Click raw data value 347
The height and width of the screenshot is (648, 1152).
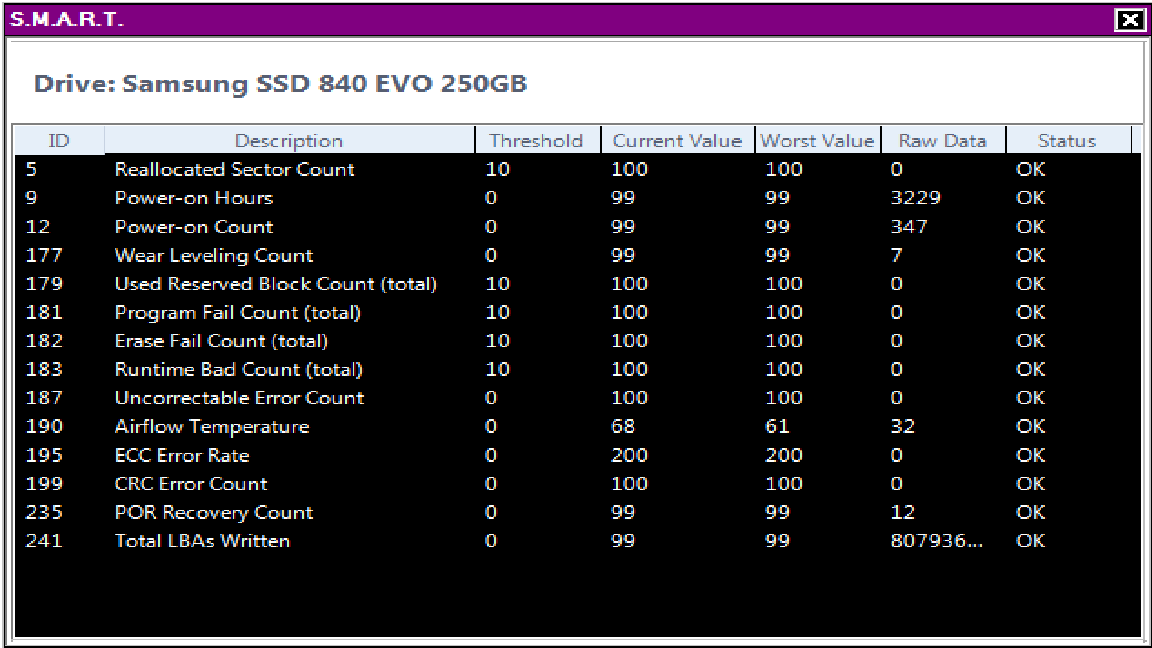(x=909, y=226)
